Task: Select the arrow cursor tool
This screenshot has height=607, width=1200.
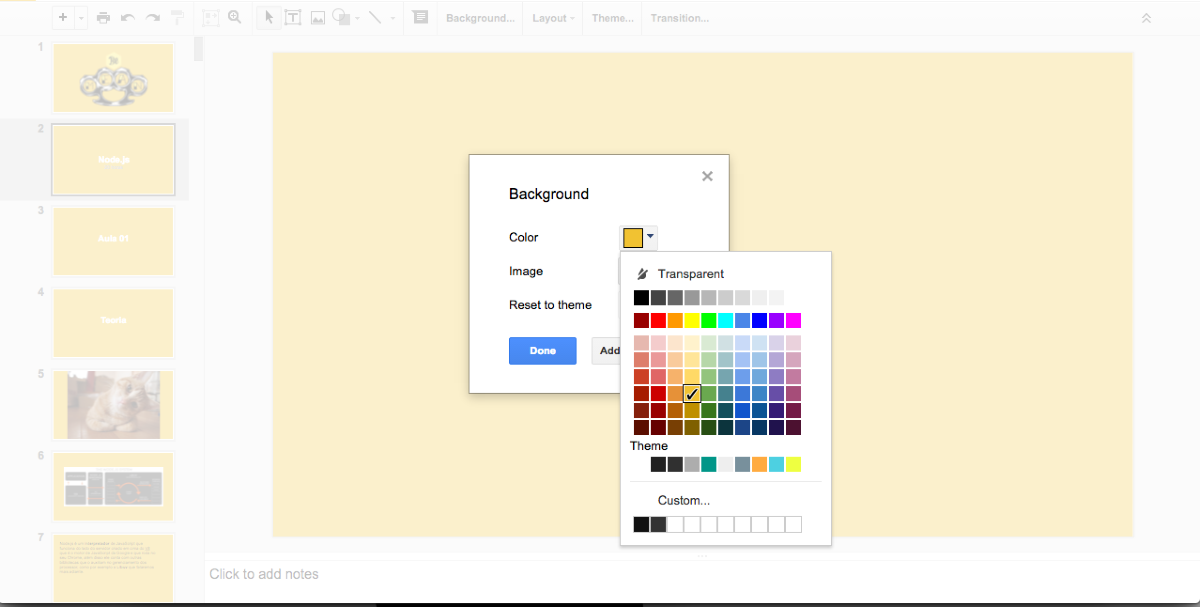Action: point(268,17)
